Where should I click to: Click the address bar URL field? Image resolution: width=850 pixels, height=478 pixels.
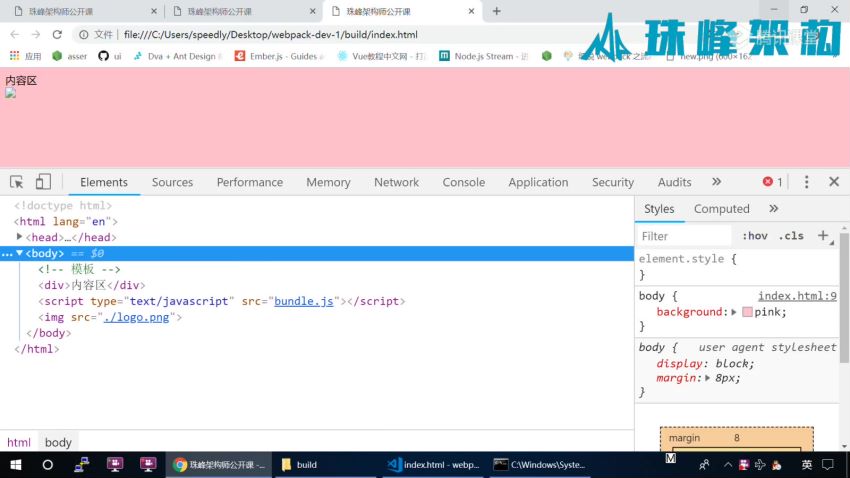tap(271, 35)
